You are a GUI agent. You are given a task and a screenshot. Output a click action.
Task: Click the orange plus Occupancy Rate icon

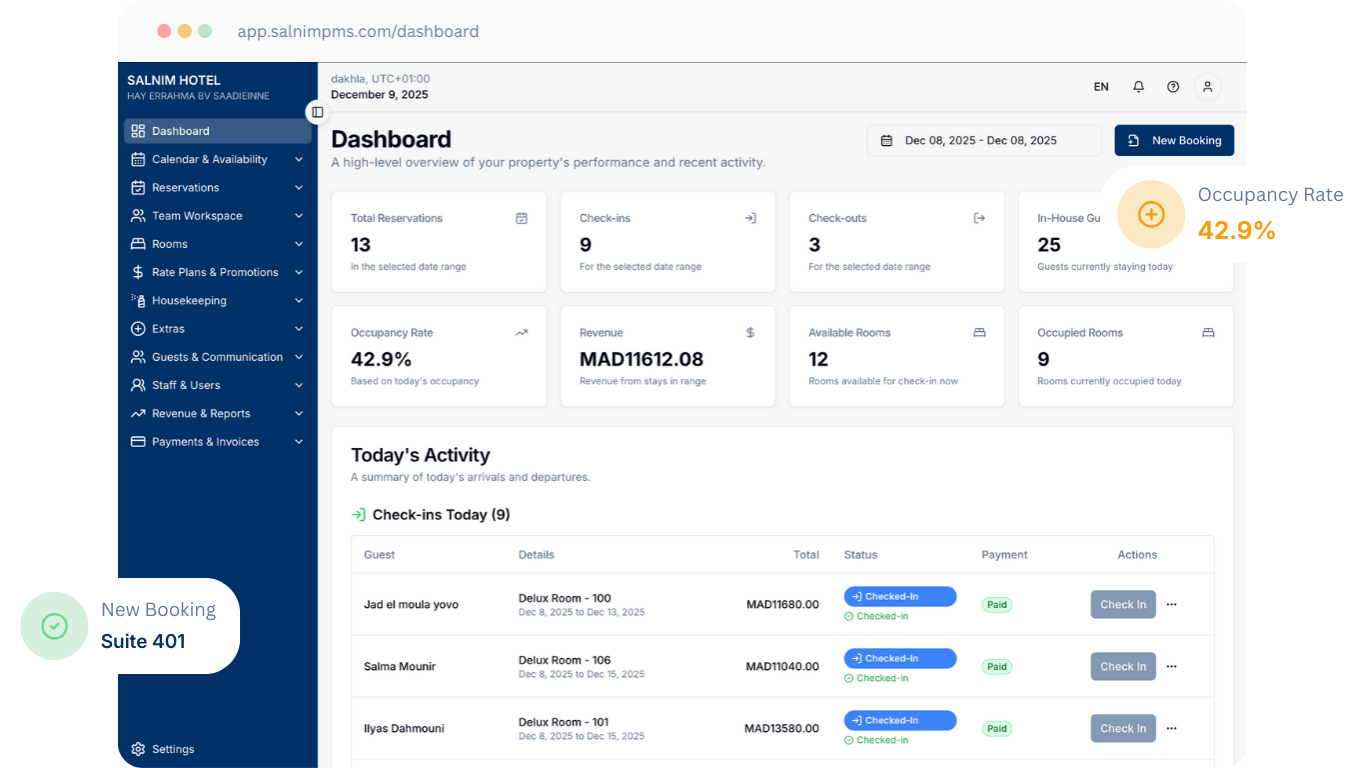[1151, 214]
